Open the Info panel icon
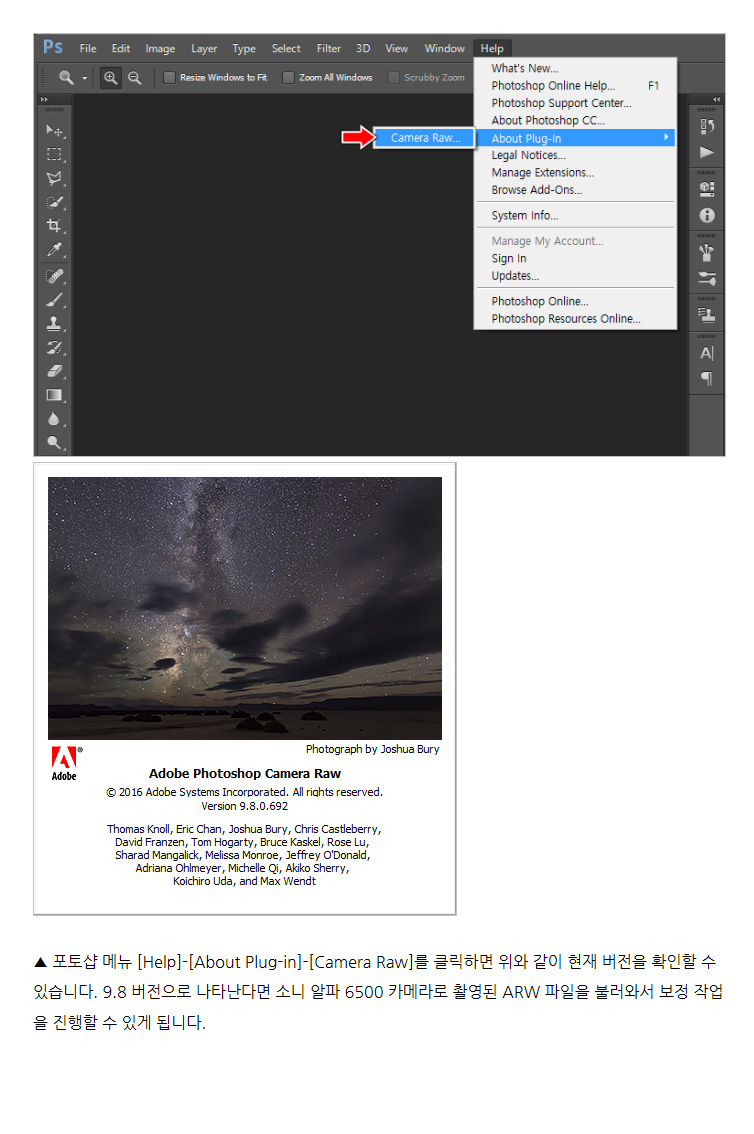 (x=707, y=216)
